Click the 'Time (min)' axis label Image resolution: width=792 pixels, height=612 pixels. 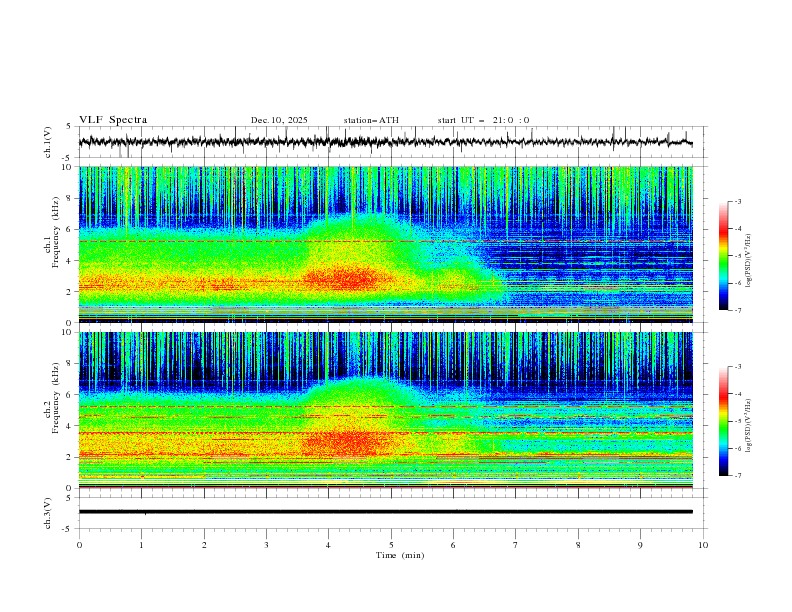(x=400, y=555)
